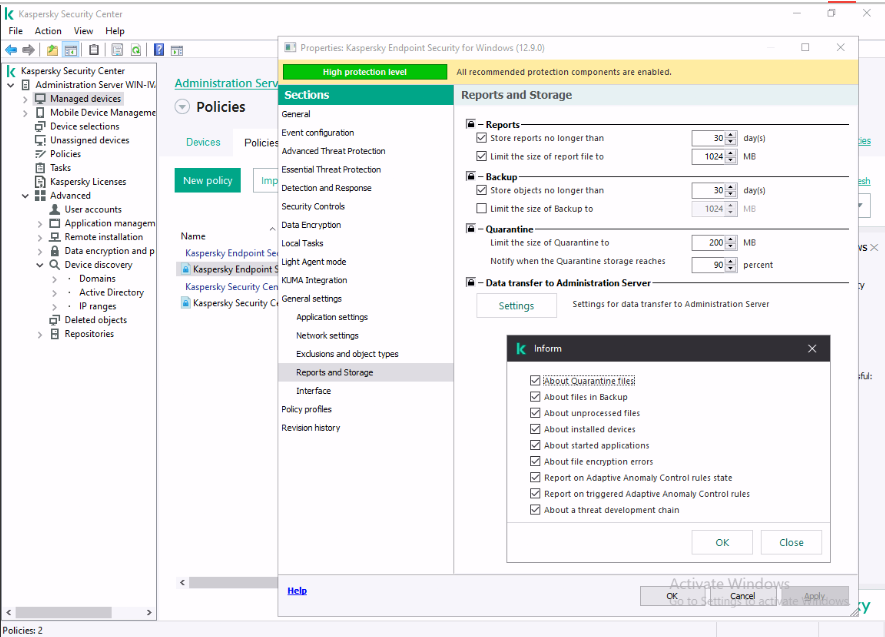Click the export list toolbar icon

117,50
